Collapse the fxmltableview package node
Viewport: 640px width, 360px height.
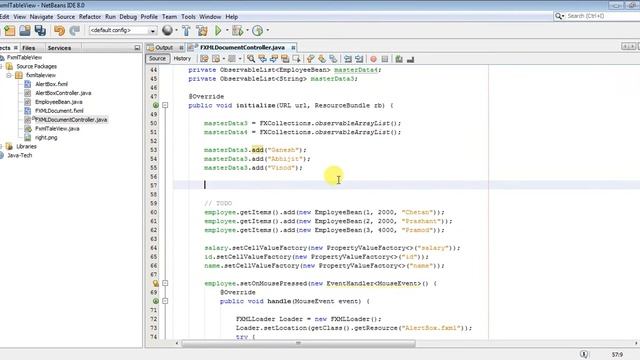point(9,76)
